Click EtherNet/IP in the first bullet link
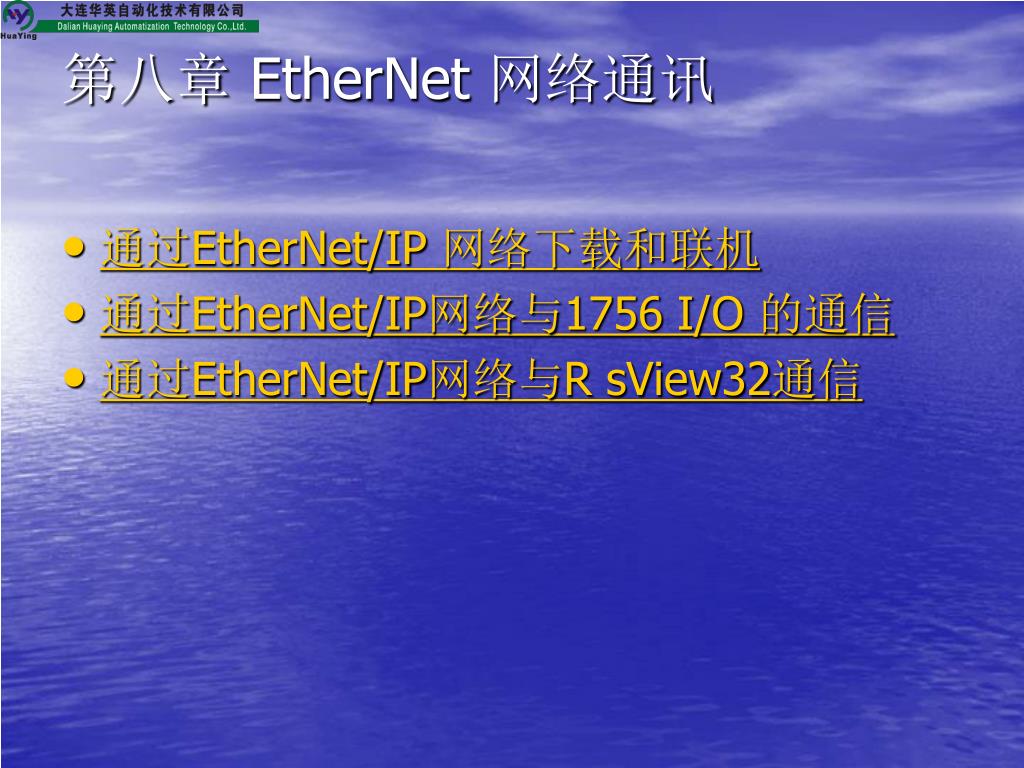Image resolution: width=1024 pixels, height=768 pixels. click(310, 249)
